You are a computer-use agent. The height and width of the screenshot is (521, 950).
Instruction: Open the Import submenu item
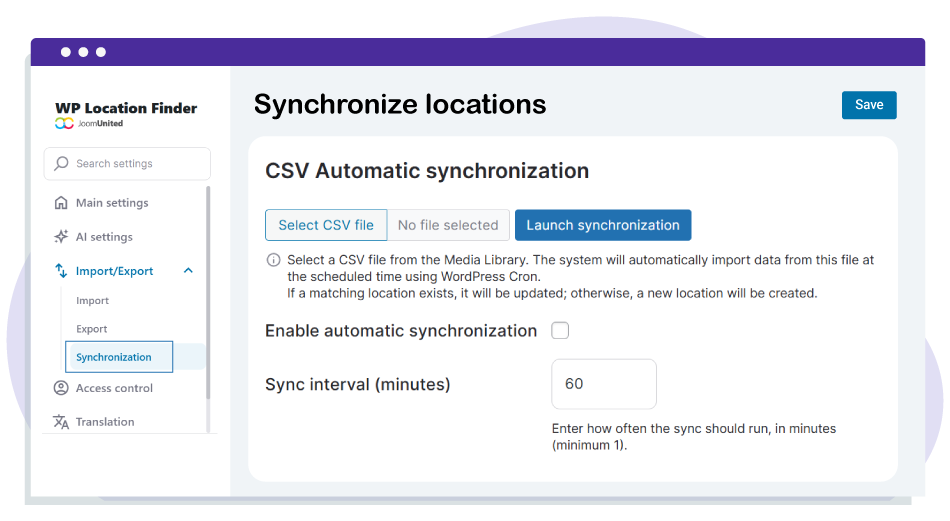93,301
